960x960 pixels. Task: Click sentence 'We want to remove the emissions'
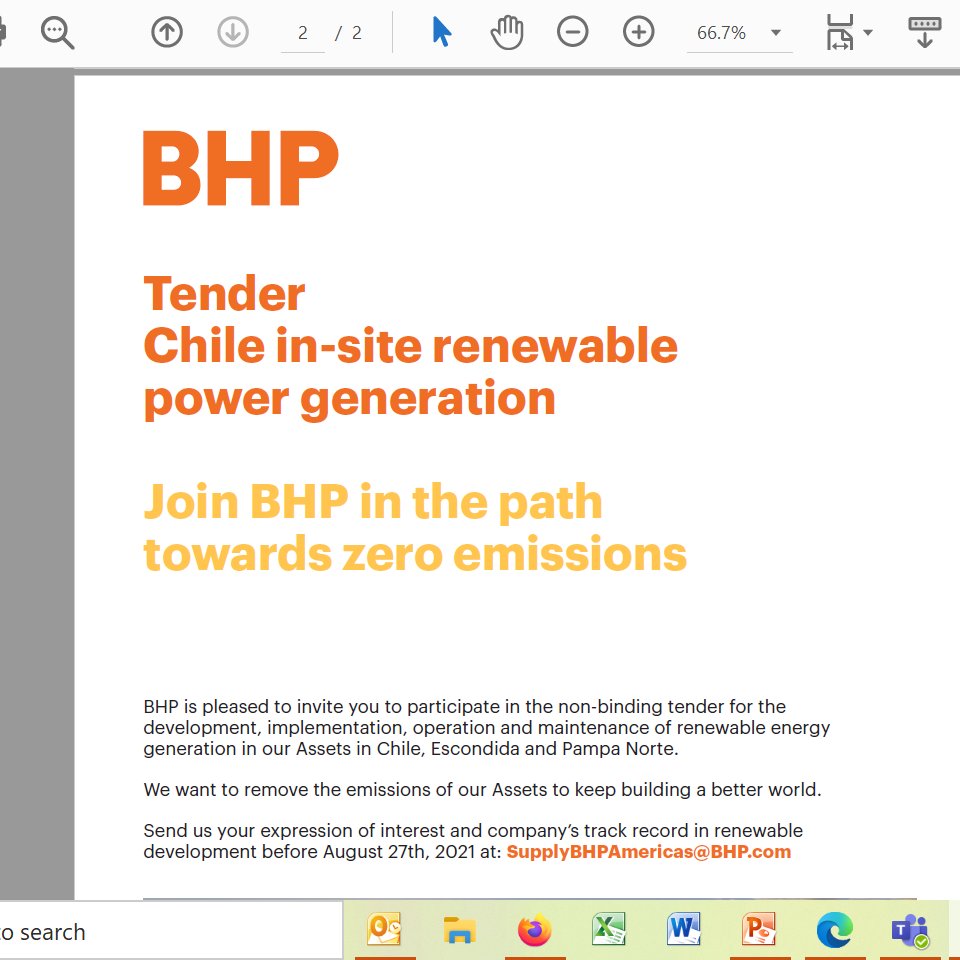tap(289, 790)
